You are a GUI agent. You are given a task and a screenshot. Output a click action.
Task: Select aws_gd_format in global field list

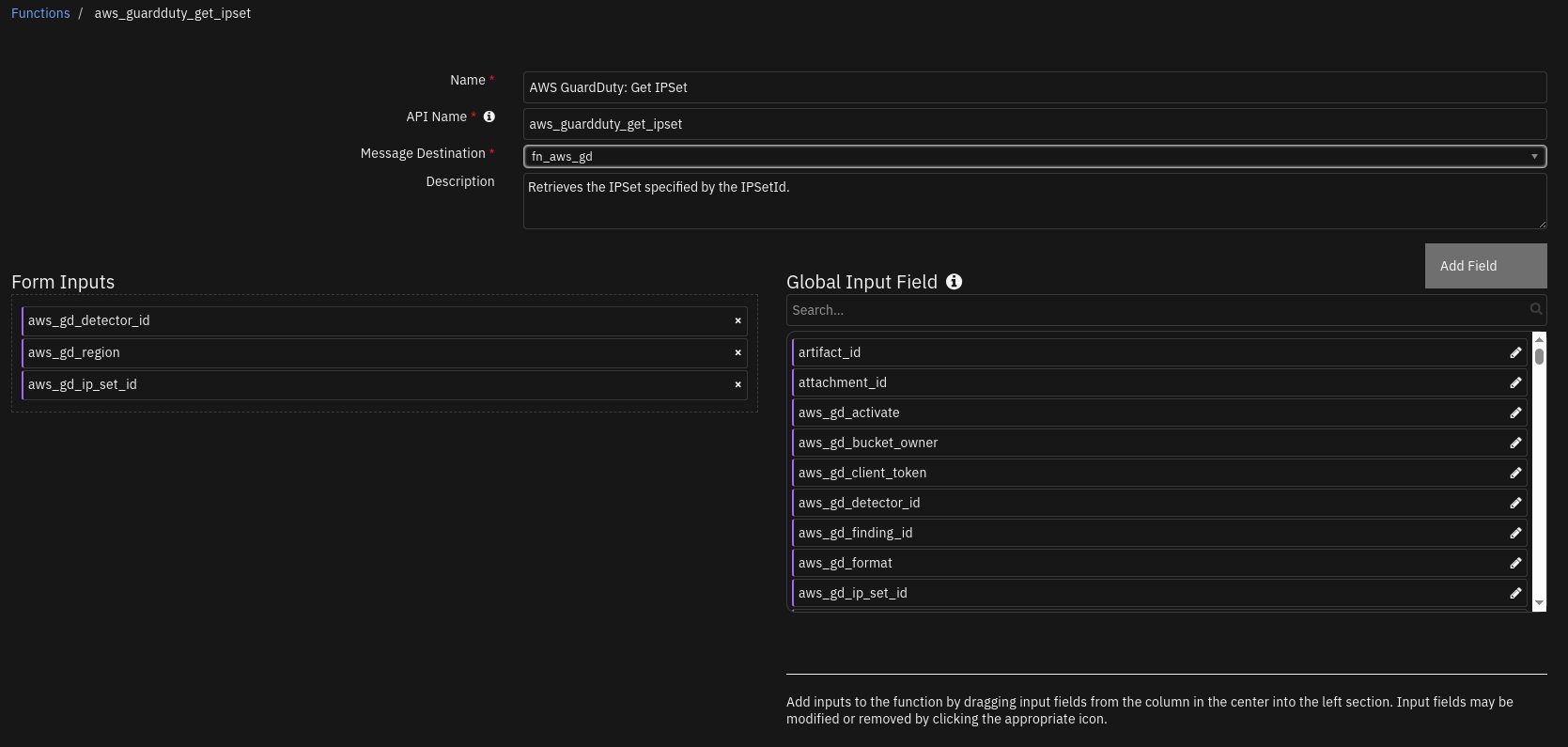(1159, 563)
